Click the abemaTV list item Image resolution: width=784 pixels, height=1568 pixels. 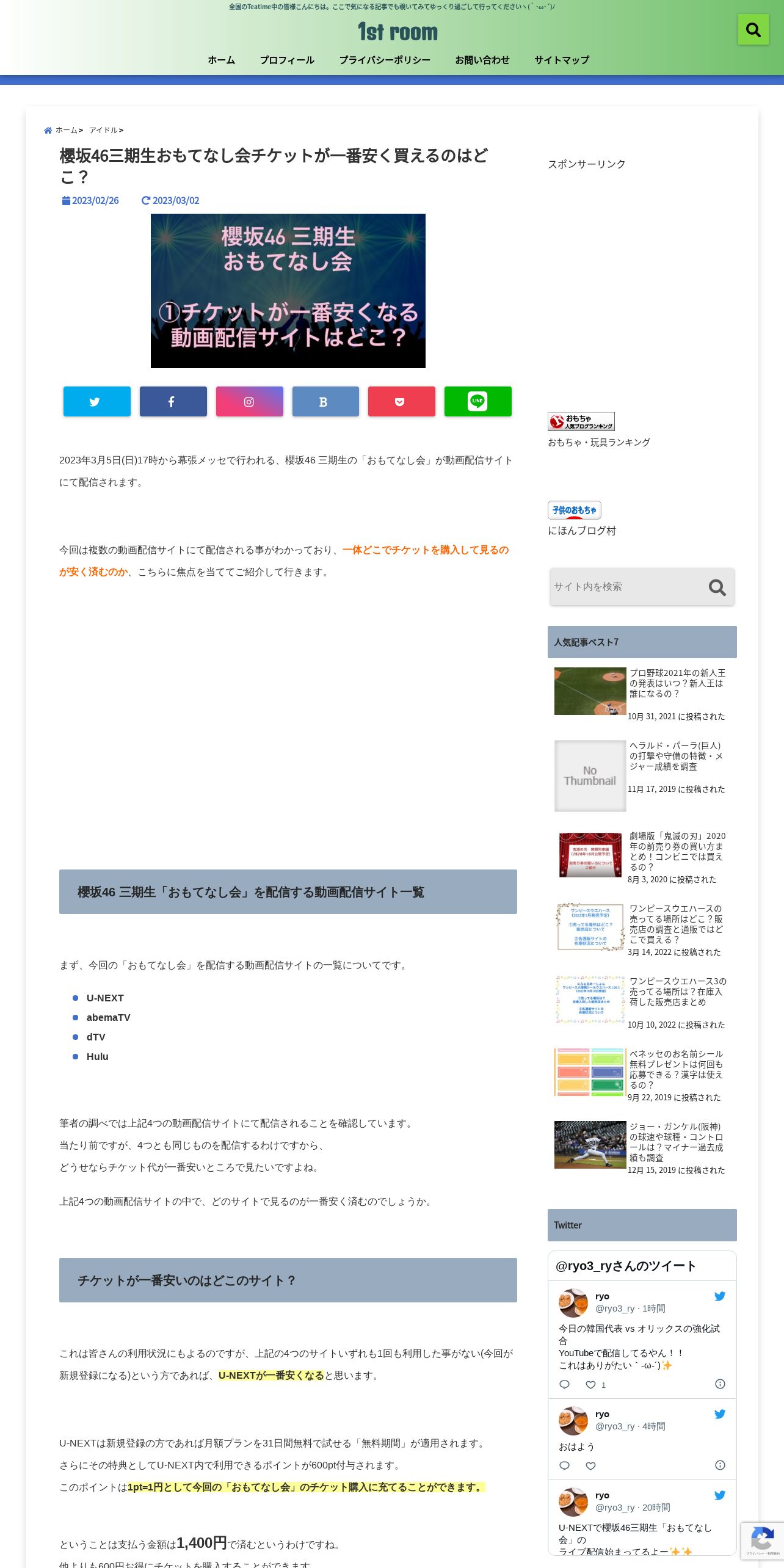[108, 1017]
